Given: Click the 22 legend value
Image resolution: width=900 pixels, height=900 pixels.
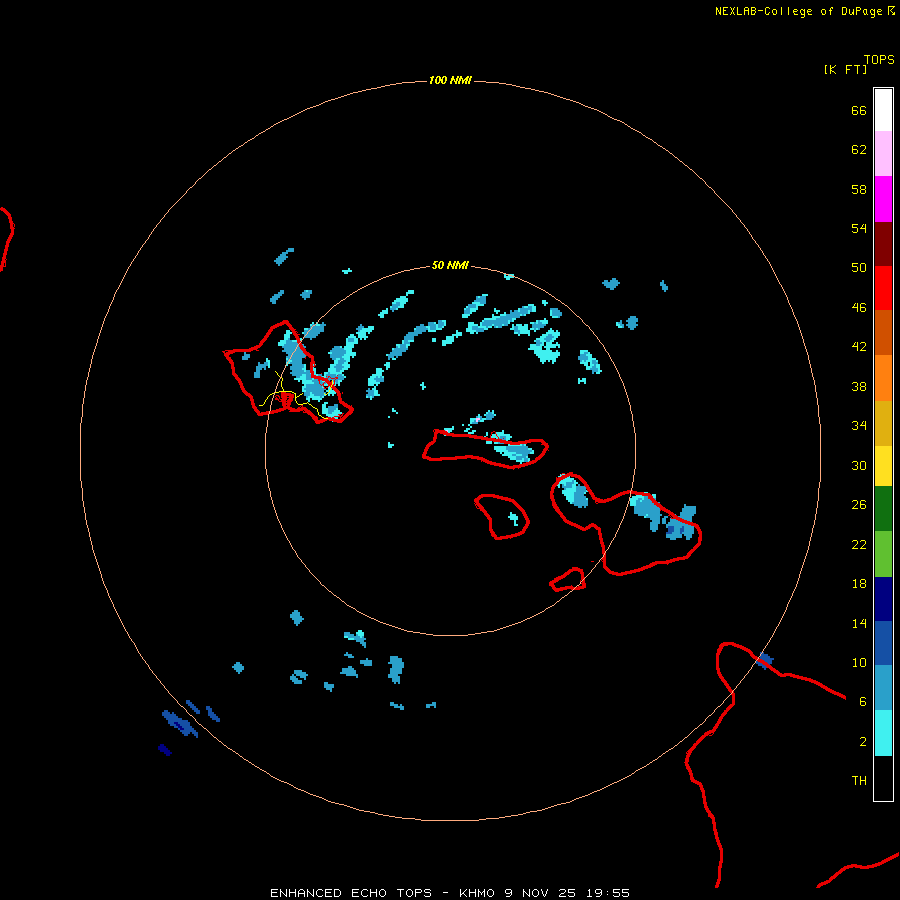Looking at the screenshot, I should pyautogui.click(x=859, y=545).
